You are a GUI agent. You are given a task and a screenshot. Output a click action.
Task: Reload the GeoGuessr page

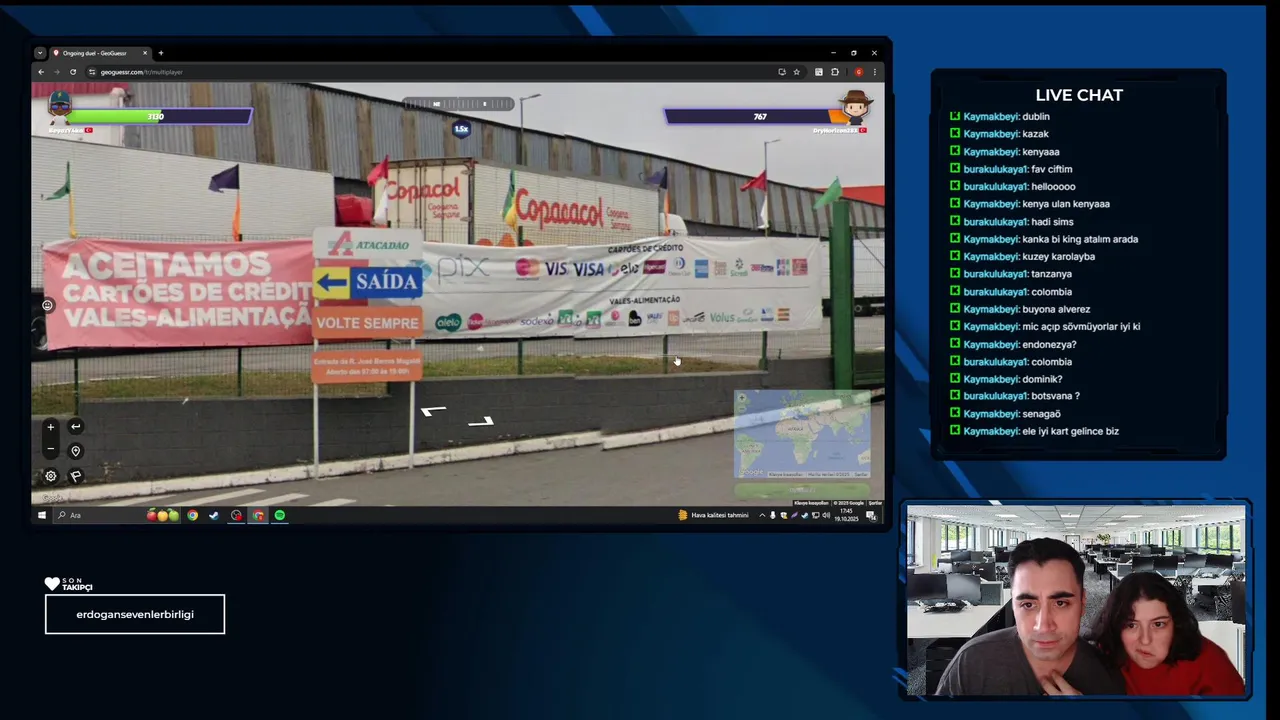click(73, 72)
